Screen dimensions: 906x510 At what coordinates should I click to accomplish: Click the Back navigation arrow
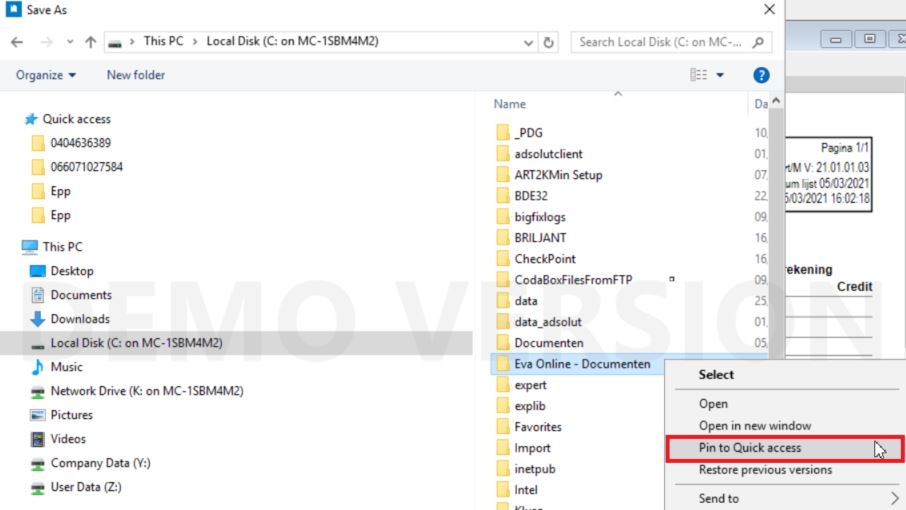pos(17,42)
